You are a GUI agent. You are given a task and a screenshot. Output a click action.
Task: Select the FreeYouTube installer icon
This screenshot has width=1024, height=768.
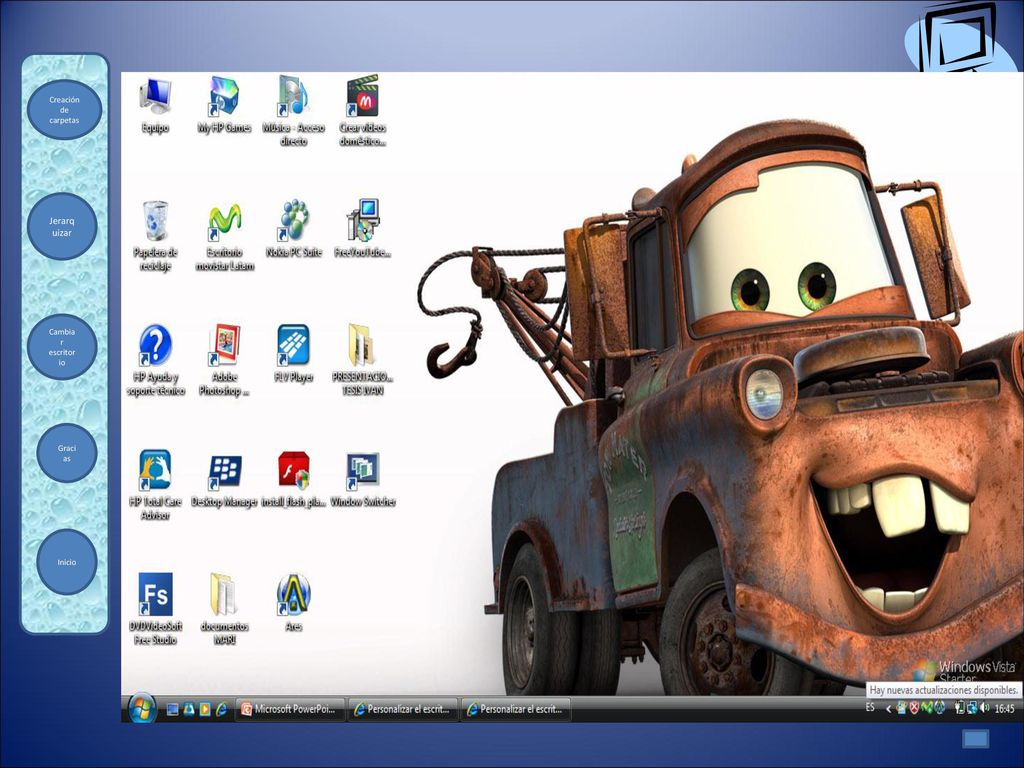tap(362, 229)
